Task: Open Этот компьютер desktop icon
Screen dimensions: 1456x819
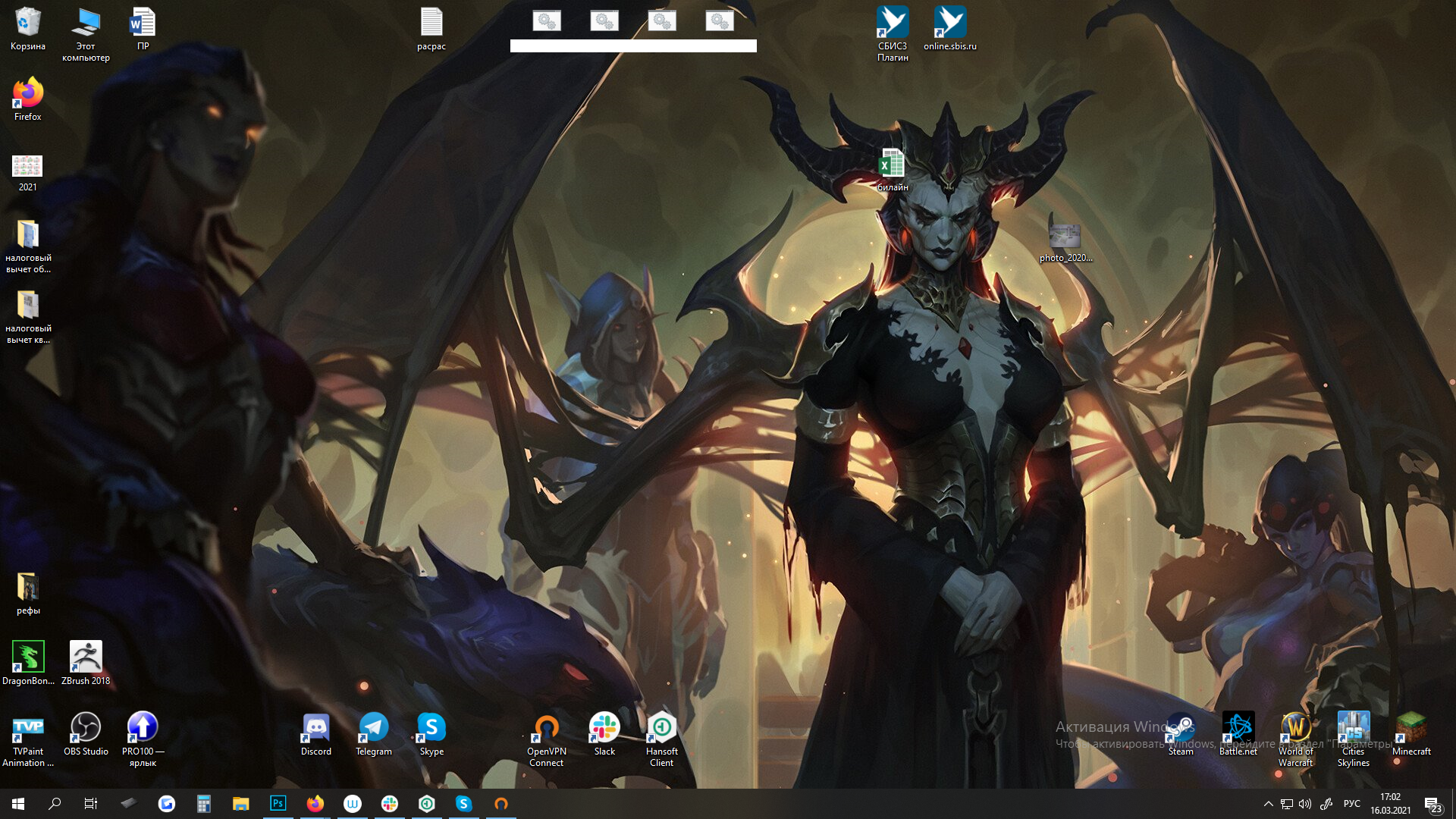Action: (x=86, y=34)
